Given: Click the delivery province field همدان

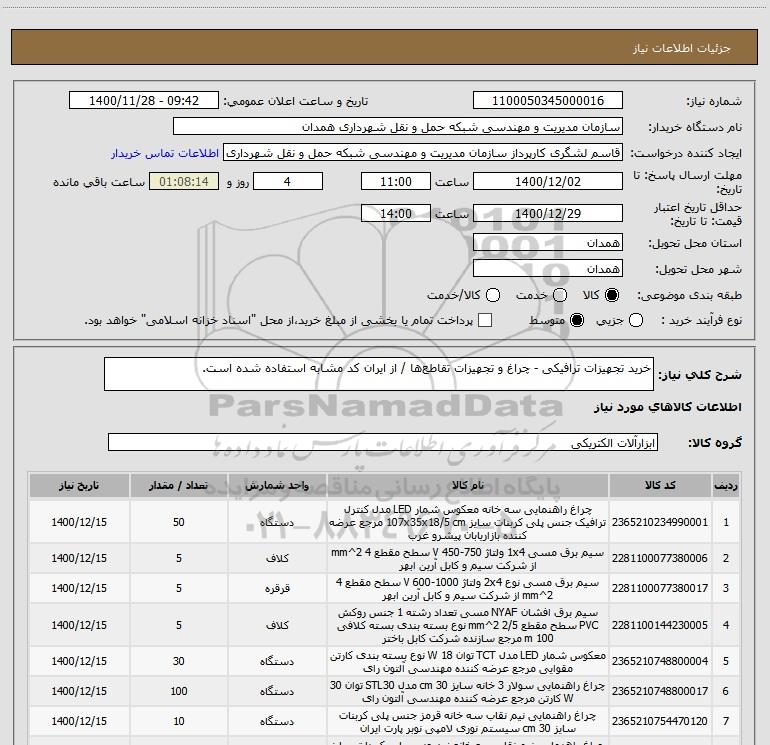Looking at the screenshot, I should point(548,242).
